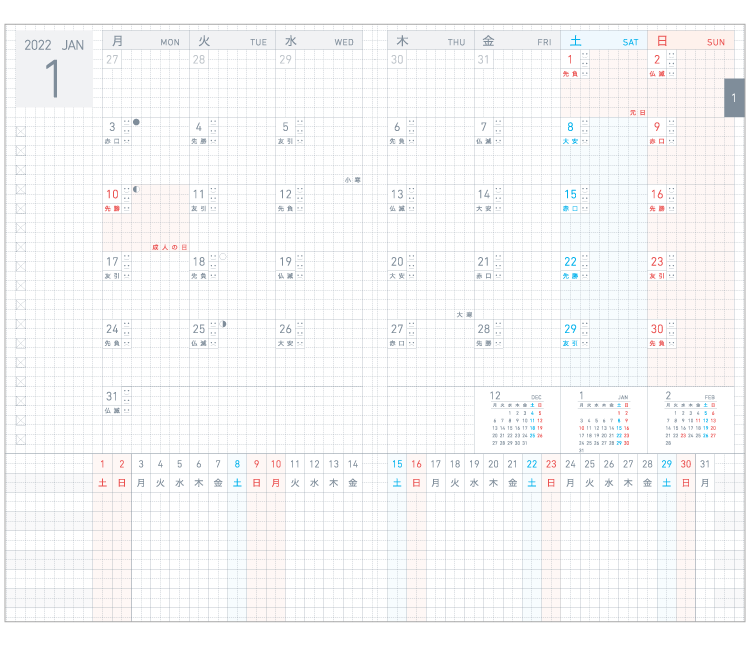Select the 土 SAT column header
Viewport: 750px width, 646px height.
[603, 41]
